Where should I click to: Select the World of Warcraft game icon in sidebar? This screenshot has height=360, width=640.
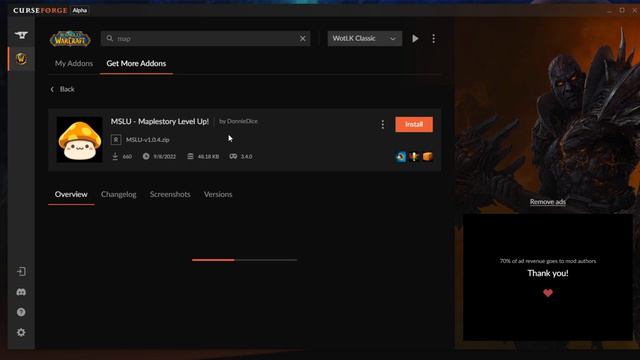[x=21, y=58]
